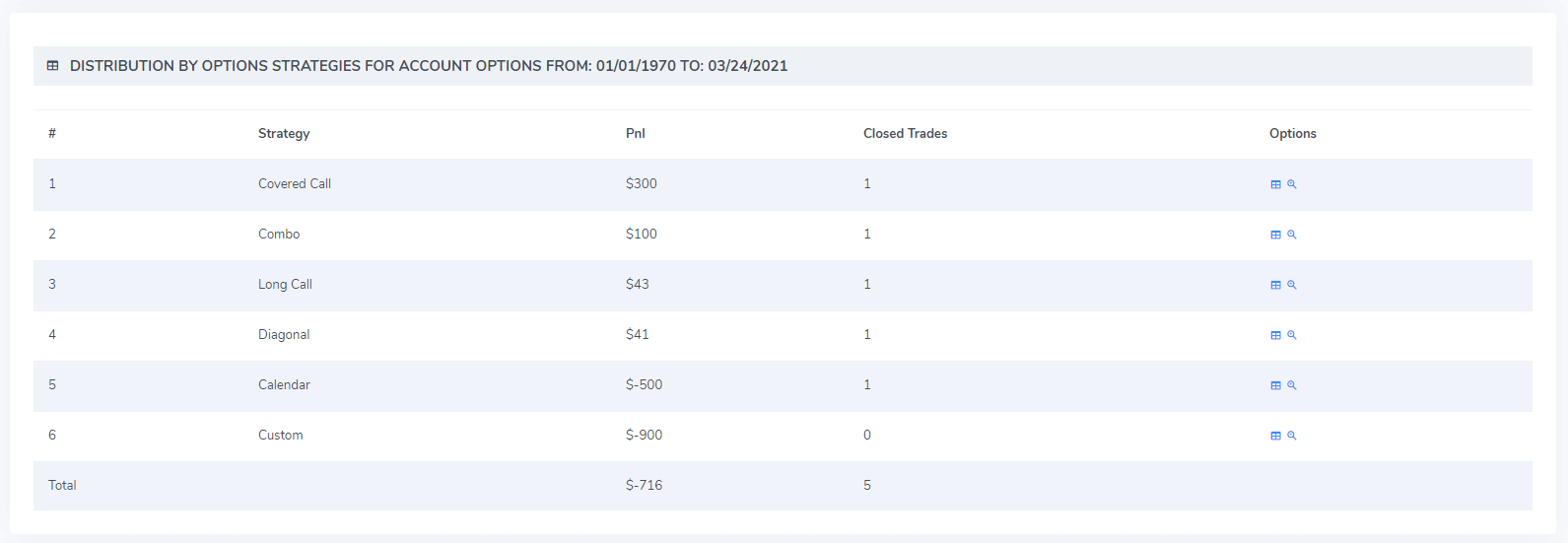Click the Total row Pnl value
1568x543 pixels.
point(645,486)
